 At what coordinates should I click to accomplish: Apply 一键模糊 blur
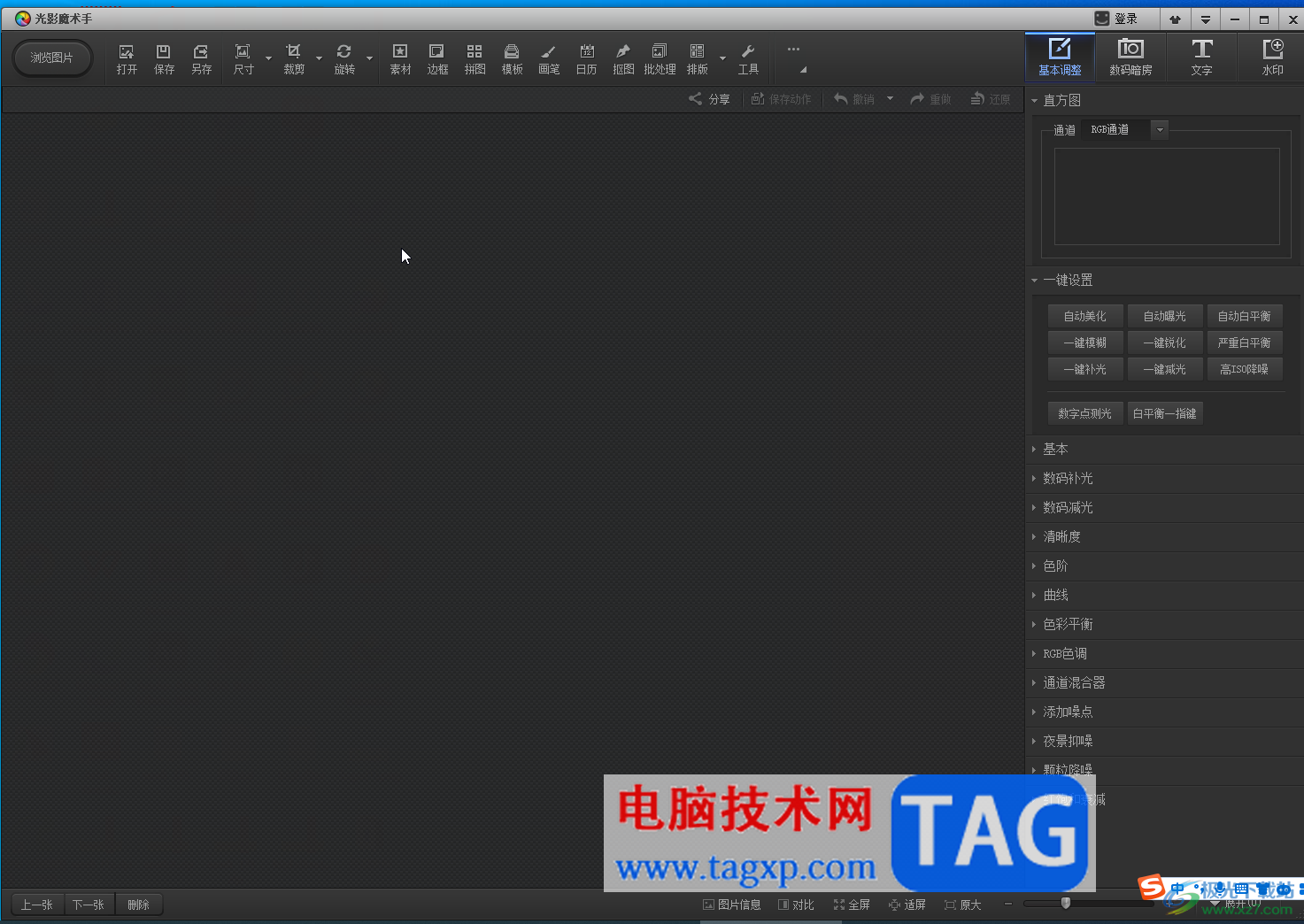pos(1085,343)
